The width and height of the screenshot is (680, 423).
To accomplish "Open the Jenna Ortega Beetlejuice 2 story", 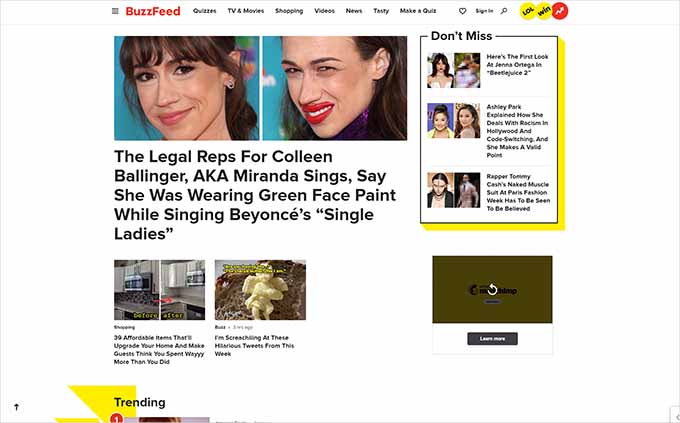I will [517, 65].
